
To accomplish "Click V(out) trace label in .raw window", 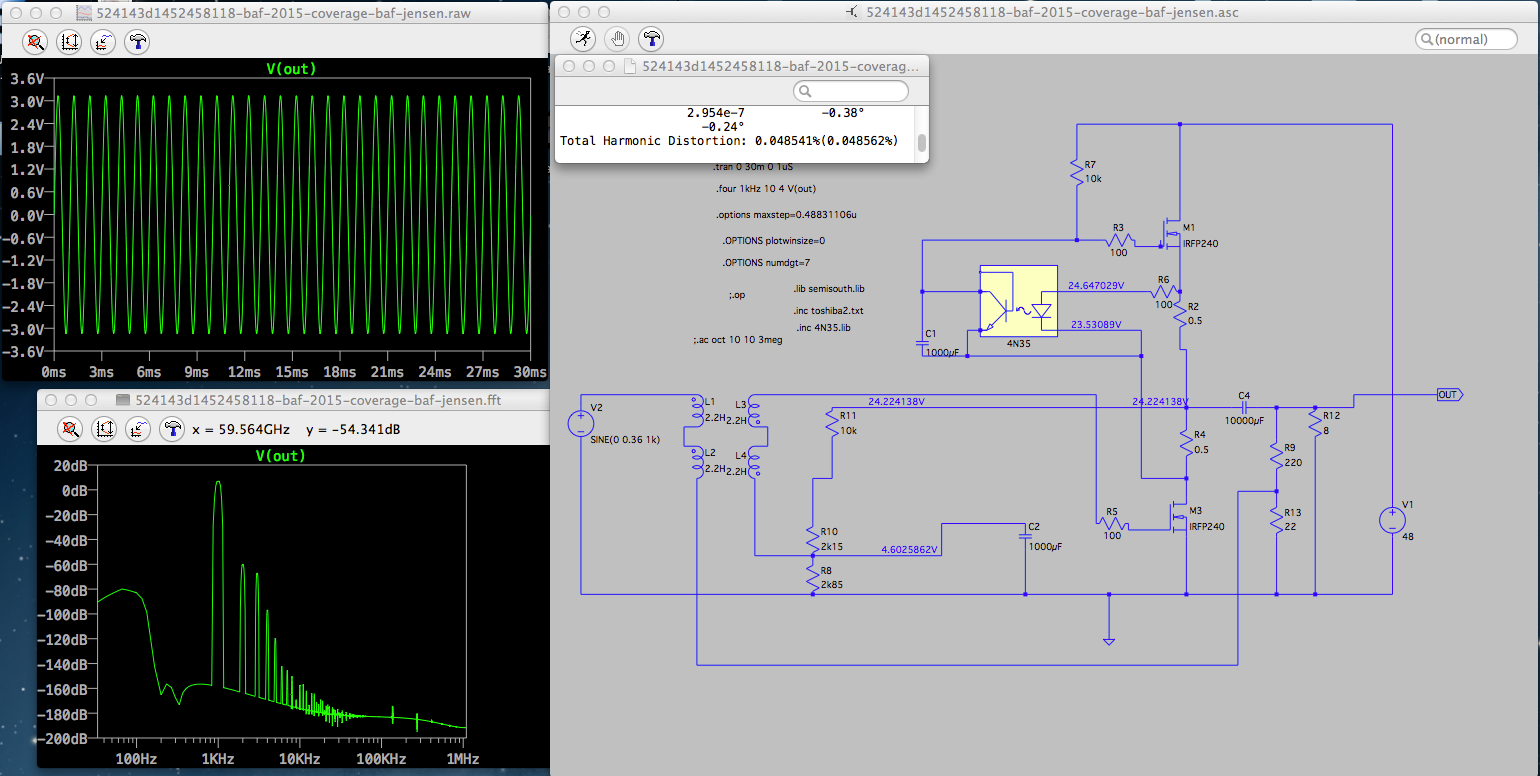I will [291, 68].
